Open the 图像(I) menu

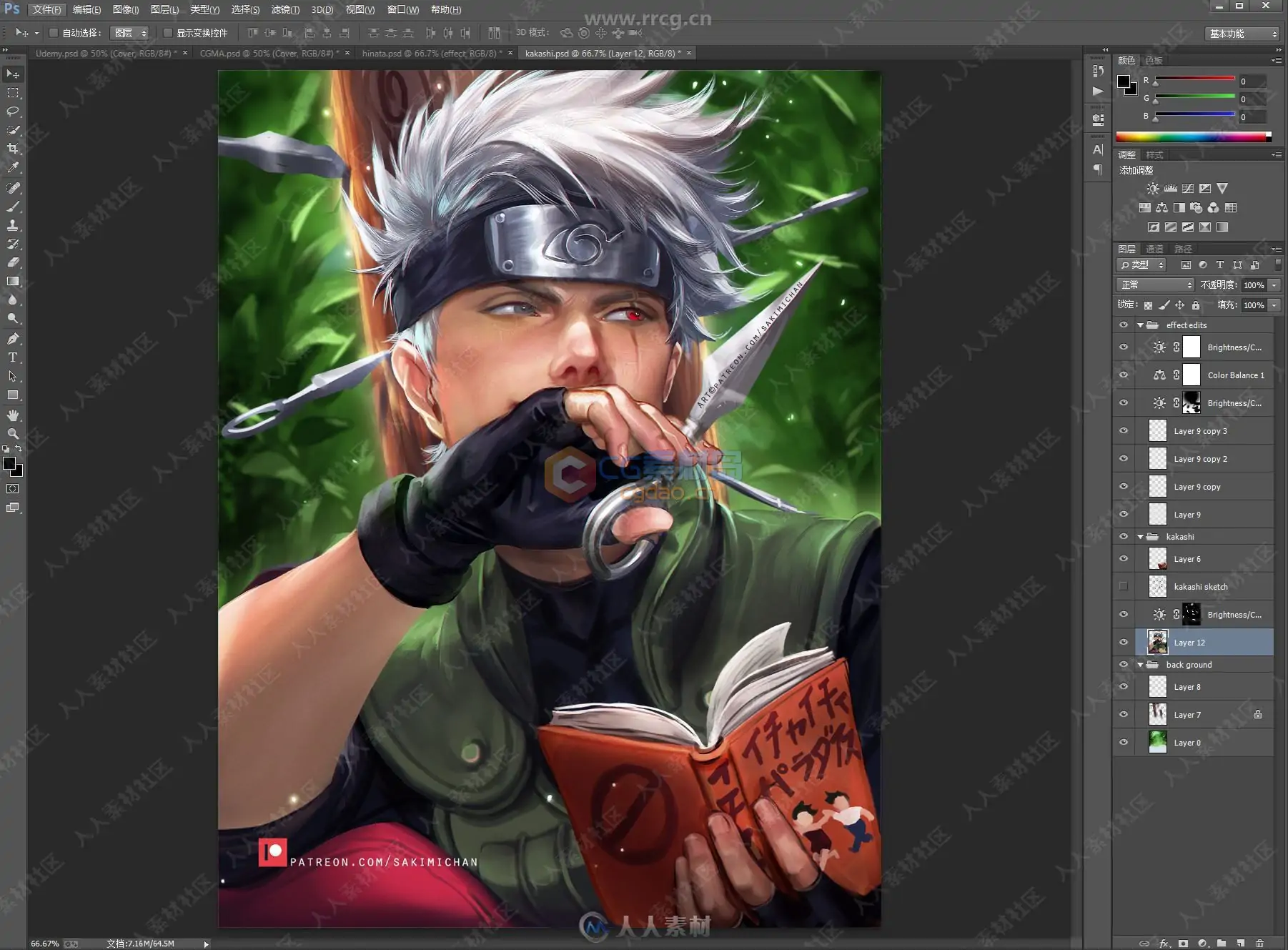click(x=126, y=9)
